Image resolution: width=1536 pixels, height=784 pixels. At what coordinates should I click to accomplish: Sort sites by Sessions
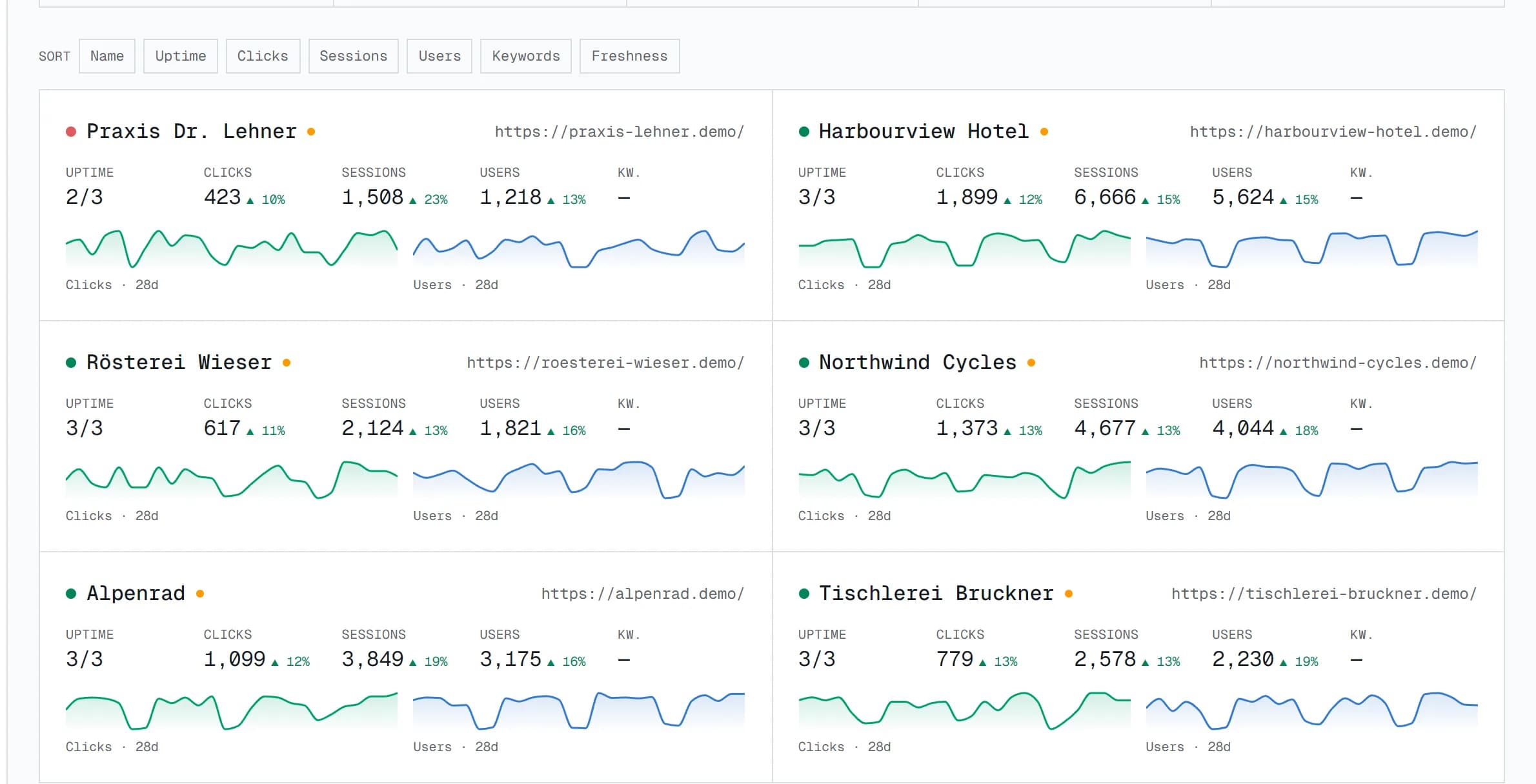click(x=354, y=56)
